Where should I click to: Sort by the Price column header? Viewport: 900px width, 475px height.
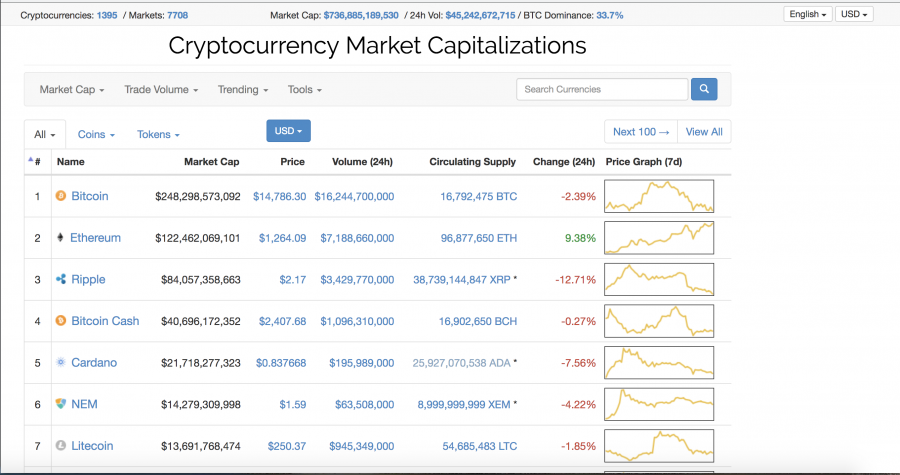293,162
